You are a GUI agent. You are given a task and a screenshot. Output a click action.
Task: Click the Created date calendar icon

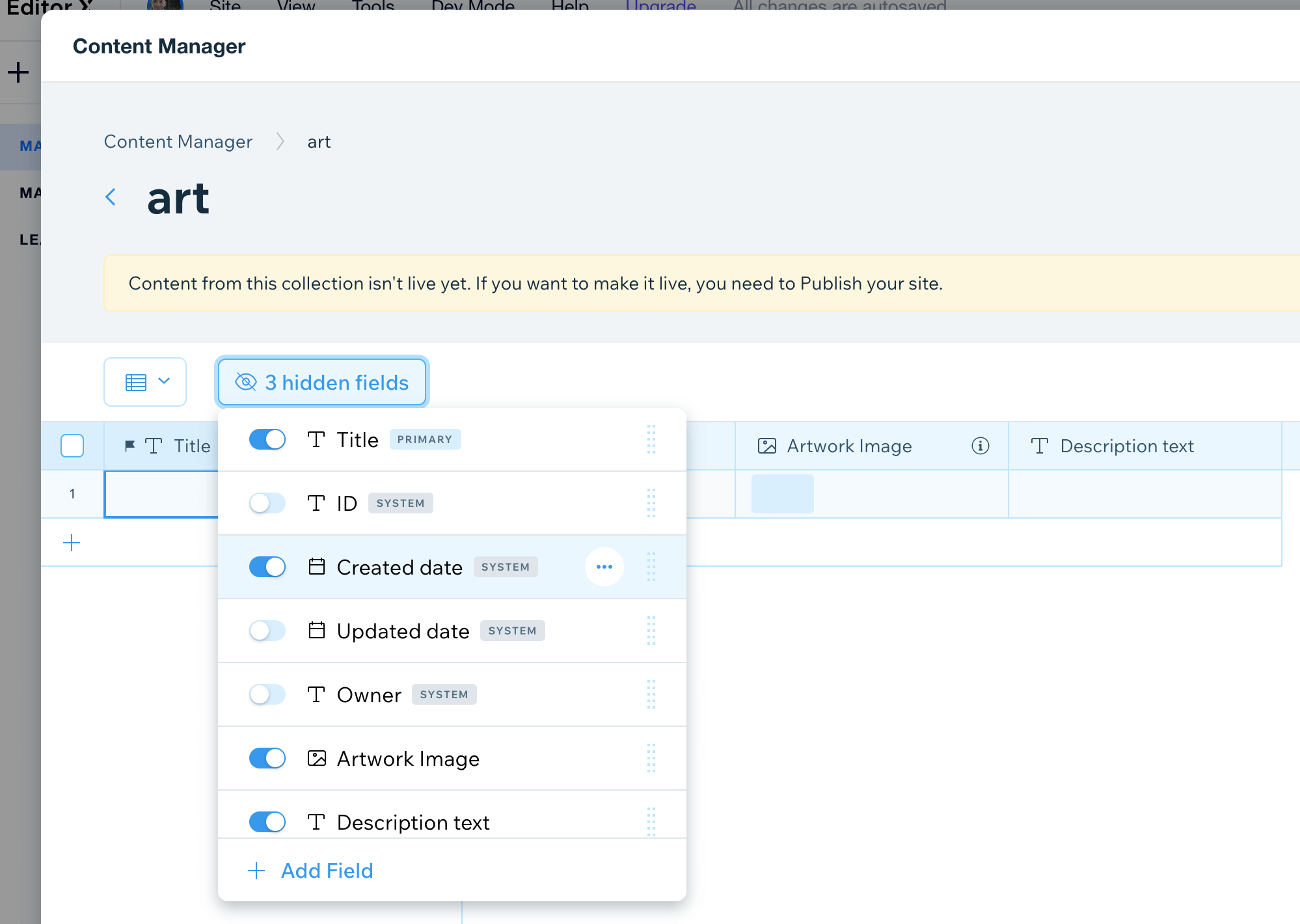coord(317,566)
